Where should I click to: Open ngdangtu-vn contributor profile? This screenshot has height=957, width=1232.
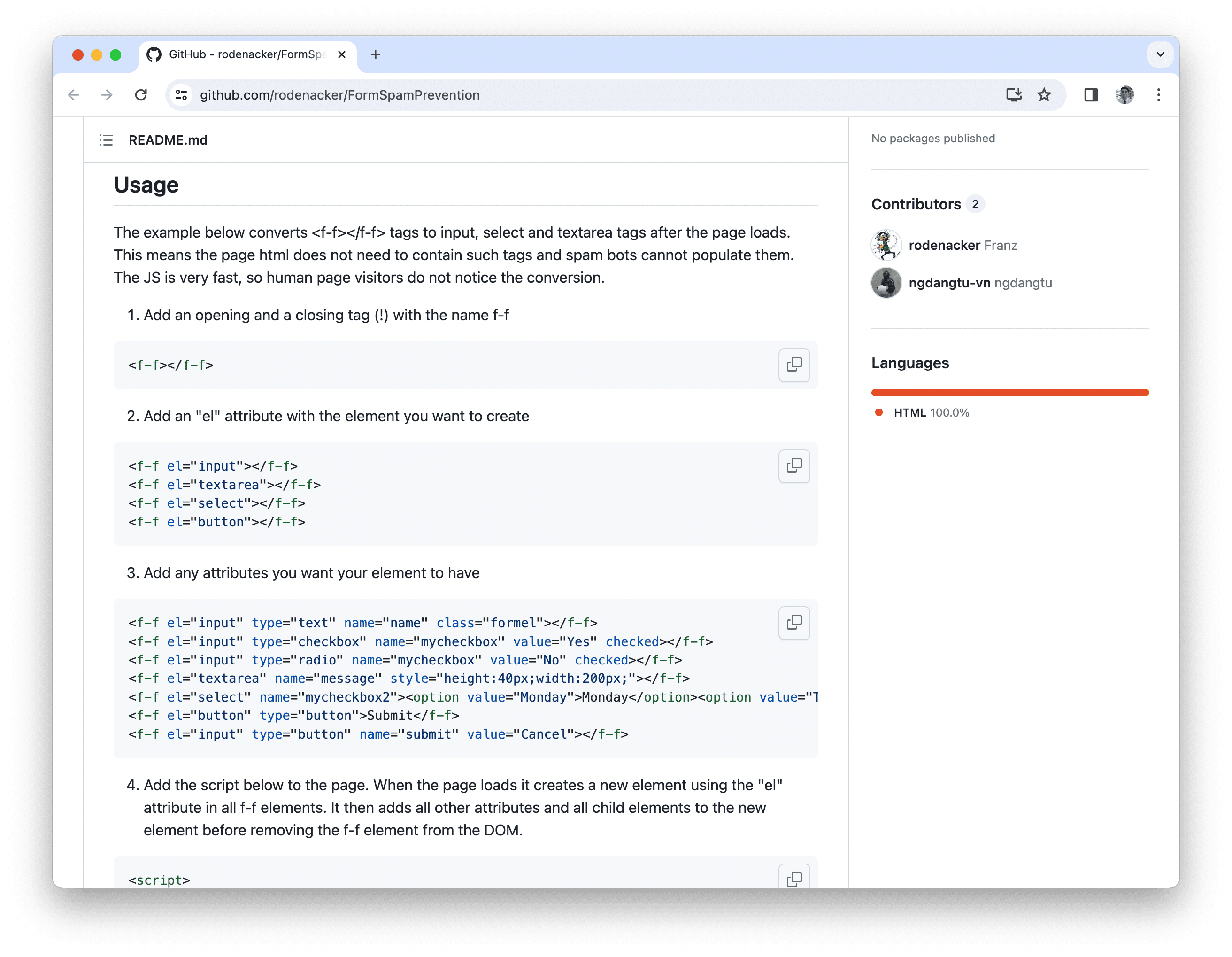(x=949, y=283)
